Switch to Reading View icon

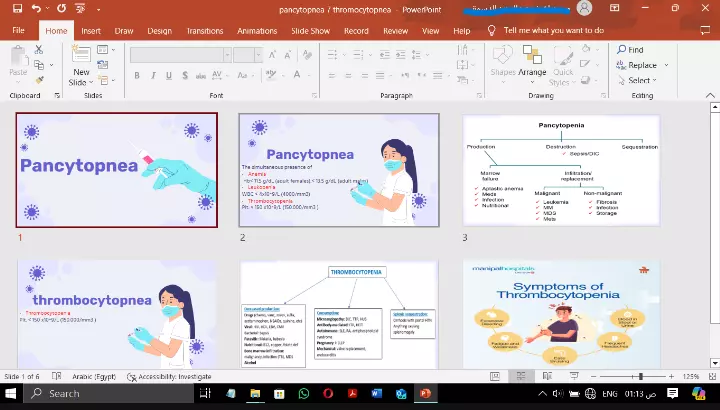click(x=547, y=376)
